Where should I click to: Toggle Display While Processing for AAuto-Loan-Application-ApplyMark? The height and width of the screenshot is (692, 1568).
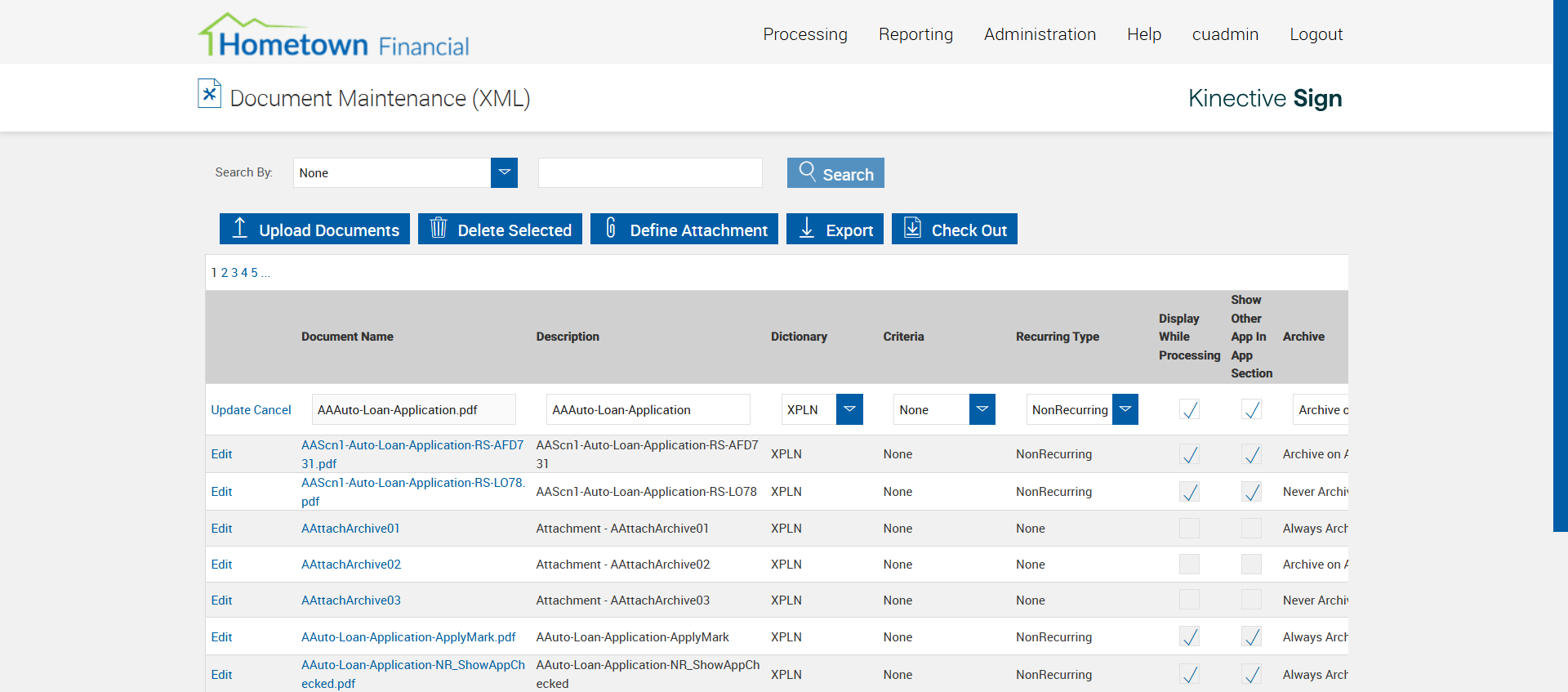pos(1190,636)
